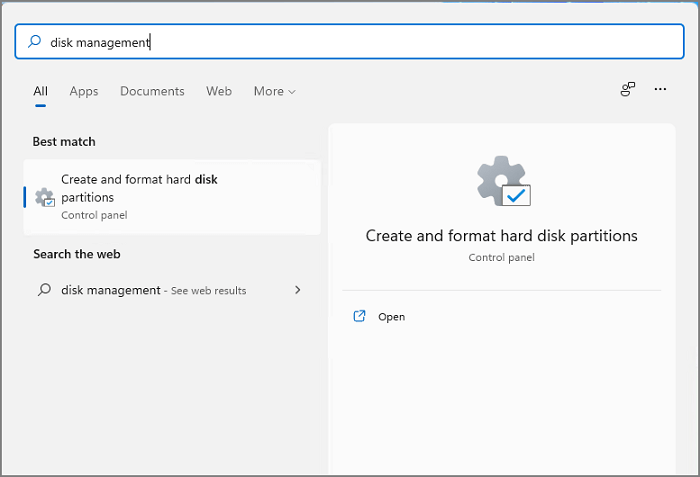Viewport: 700px width, 477px height.
Task: Click the preview pane title 'Create and format hard disk partitions'
Action: pyautogui.click(x=501, y=236)
